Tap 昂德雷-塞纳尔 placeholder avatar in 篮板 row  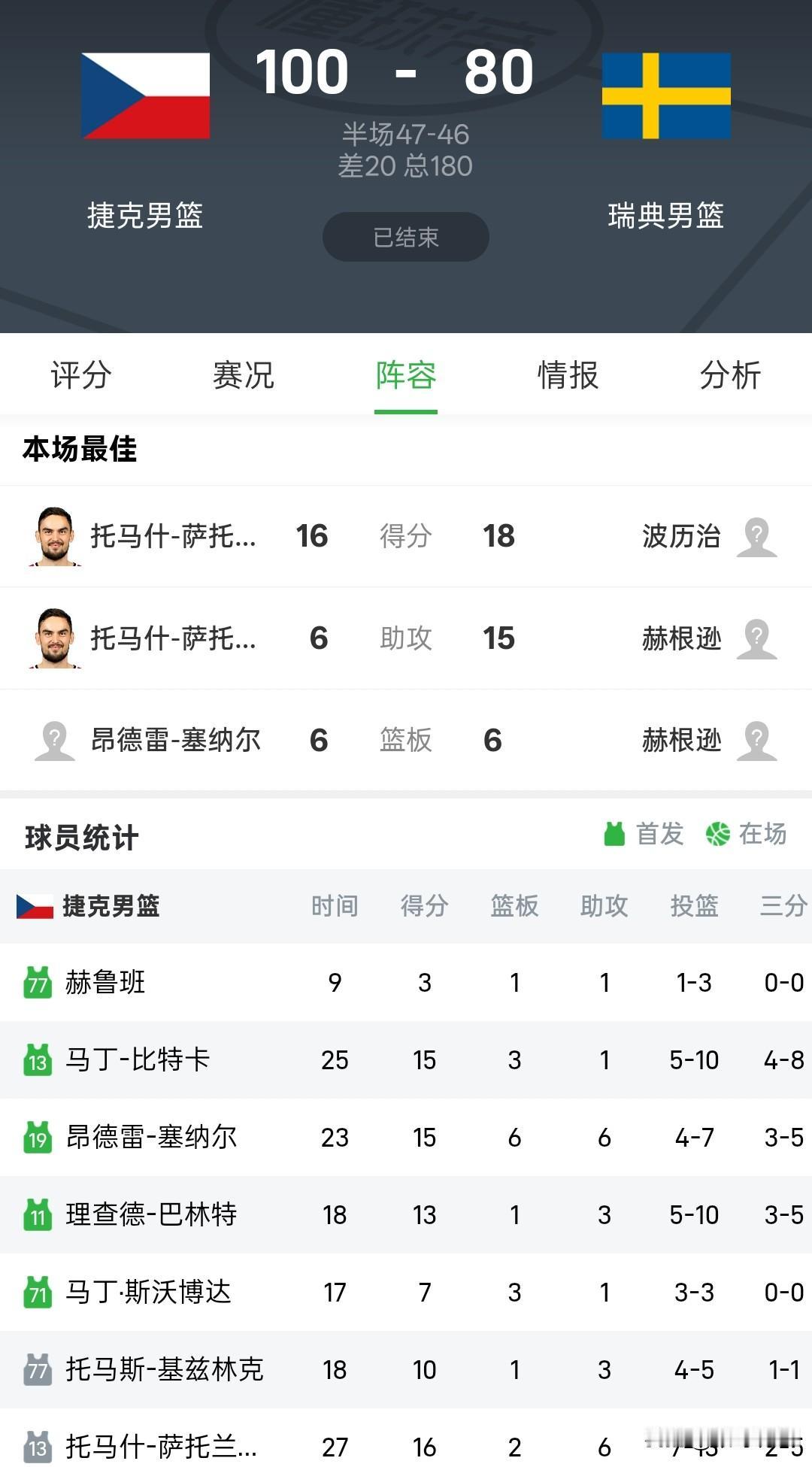pyautogui.click(x=55, y=741)
